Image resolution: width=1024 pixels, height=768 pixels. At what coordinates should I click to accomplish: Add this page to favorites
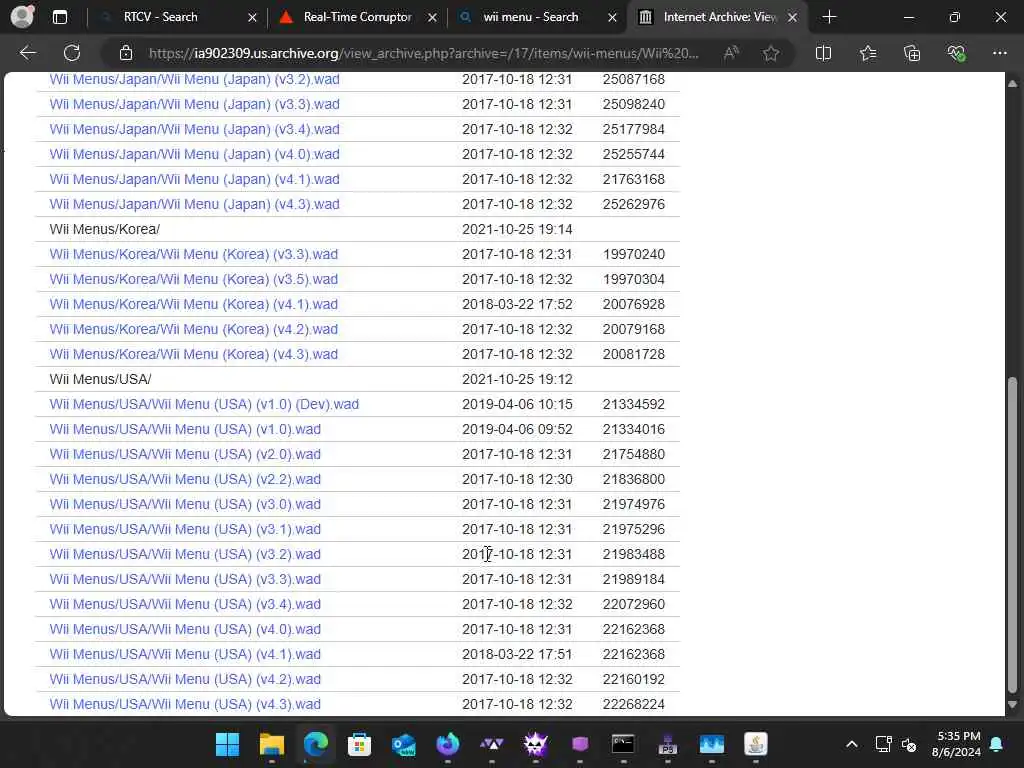[x=771, y=53]
